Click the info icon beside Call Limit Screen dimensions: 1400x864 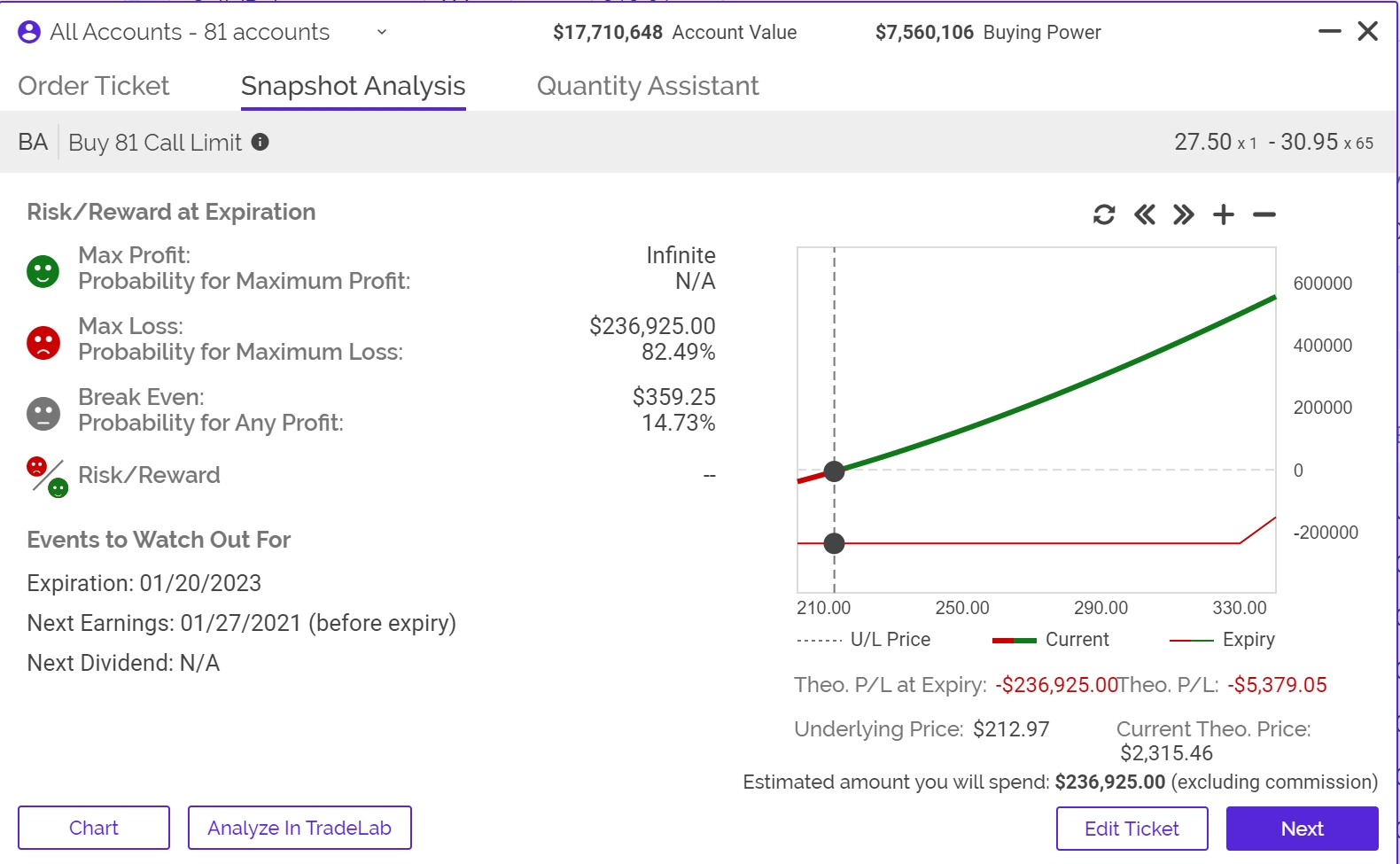[x=260, y=142]
